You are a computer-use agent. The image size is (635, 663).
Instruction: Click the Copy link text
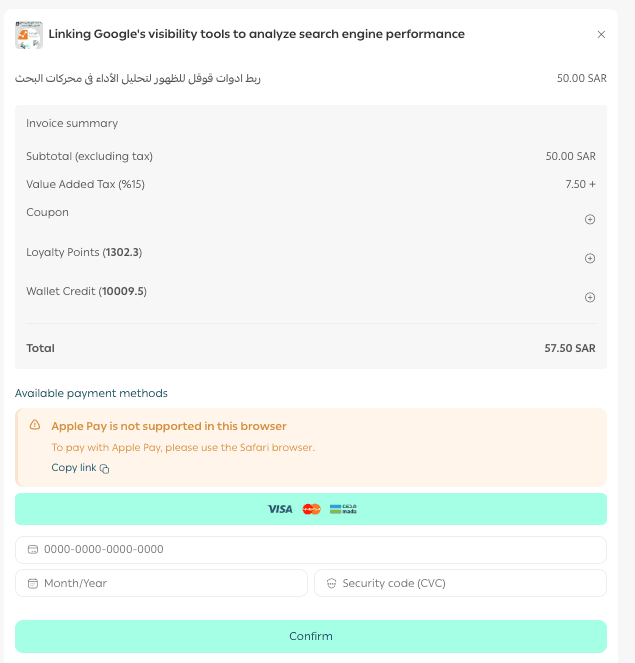[x=74, y=468]
